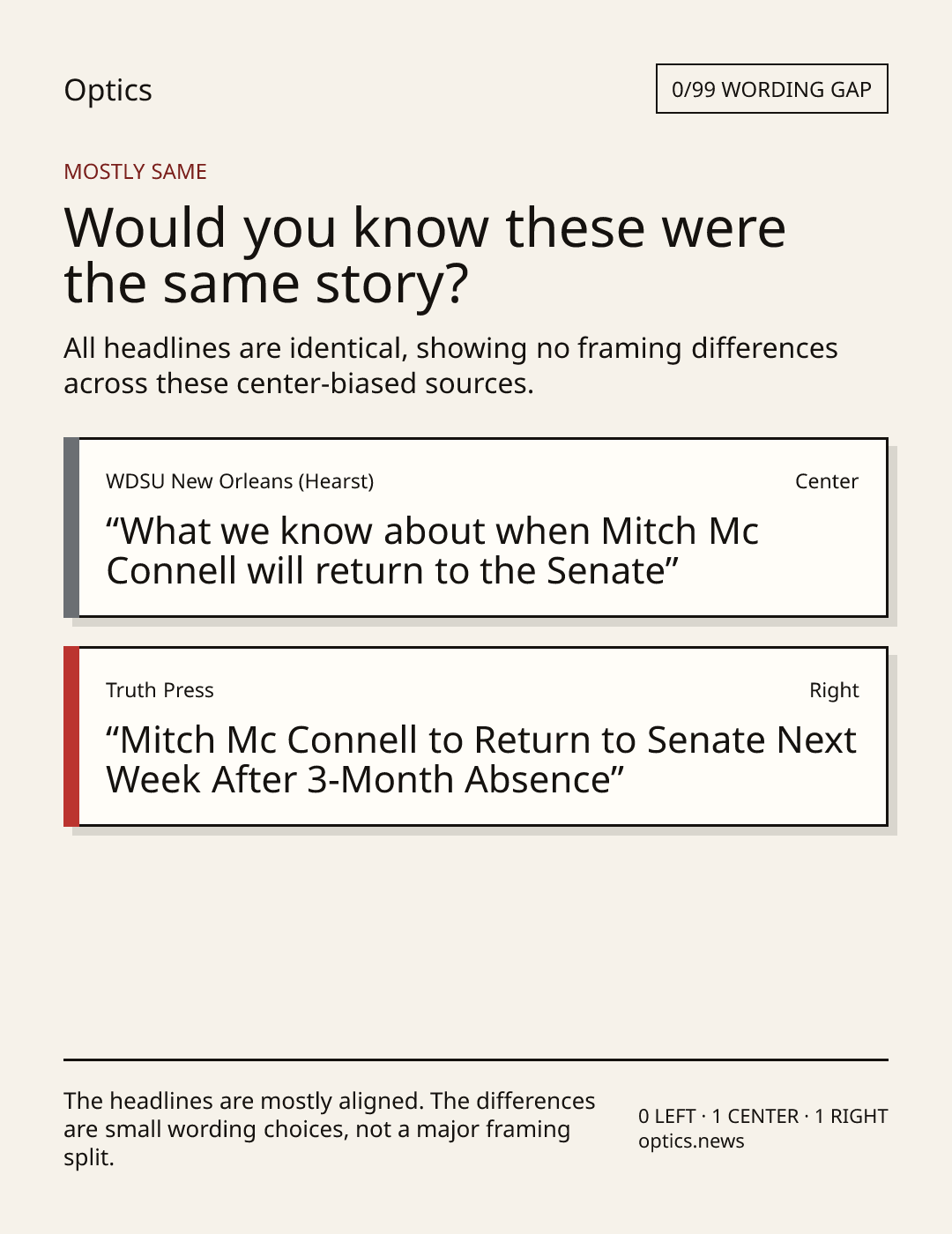Click the summary about identical headlines
The image size is (952, 1234).
pos(450,366)
